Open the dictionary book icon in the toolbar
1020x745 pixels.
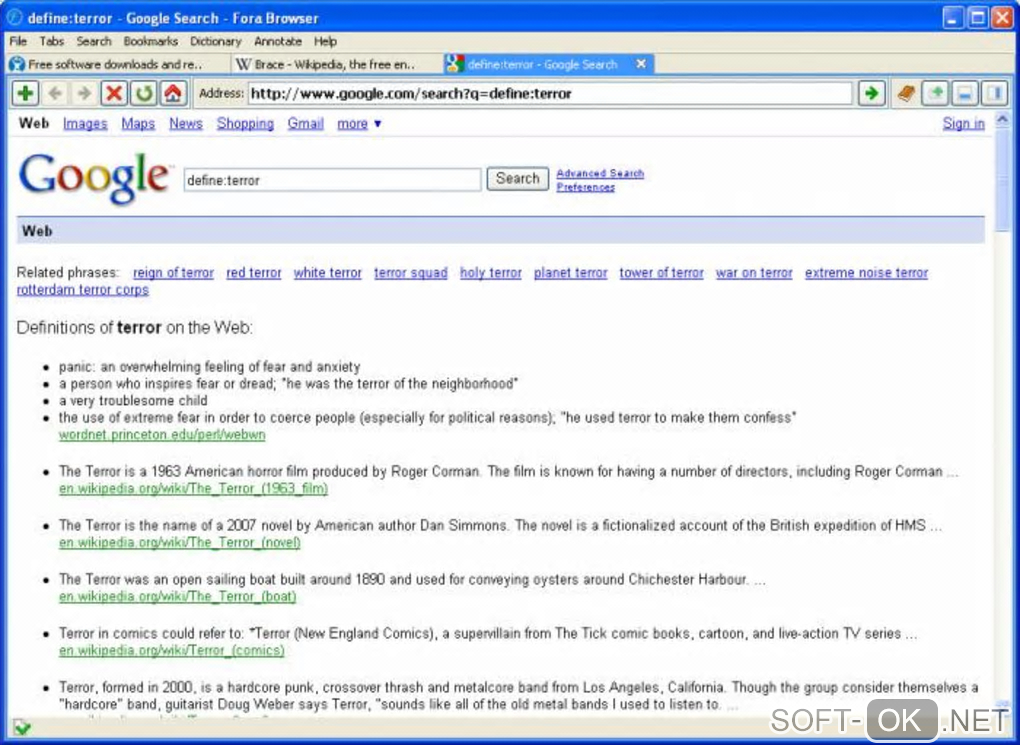click(906, 94)
